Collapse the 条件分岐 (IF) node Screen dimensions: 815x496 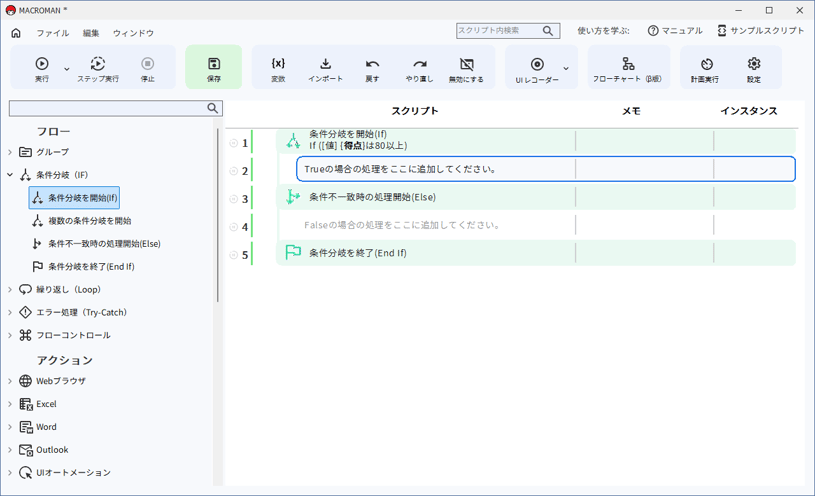(10, 175)
